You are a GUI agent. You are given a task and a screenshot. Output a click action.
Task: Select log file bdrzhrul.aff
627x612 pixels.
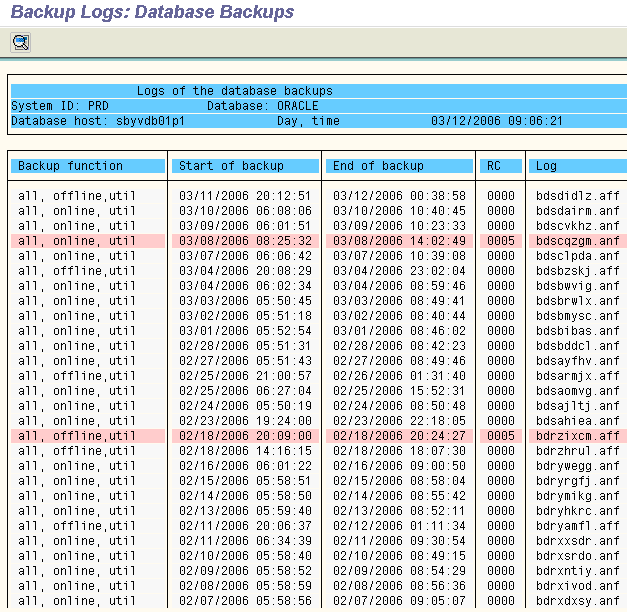pos(577,451)
